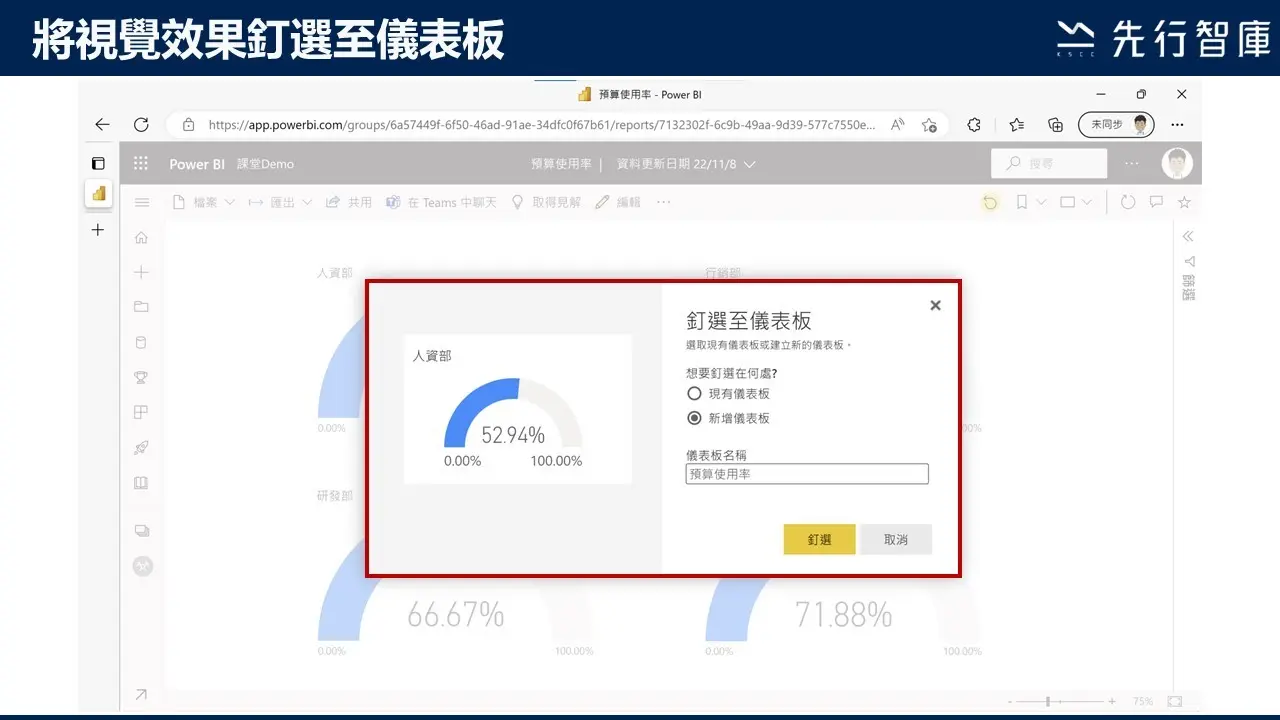Go back with the browser back arrow
Image resolution: width=1280 pixels, height=720 pixels.
[102, 125]
